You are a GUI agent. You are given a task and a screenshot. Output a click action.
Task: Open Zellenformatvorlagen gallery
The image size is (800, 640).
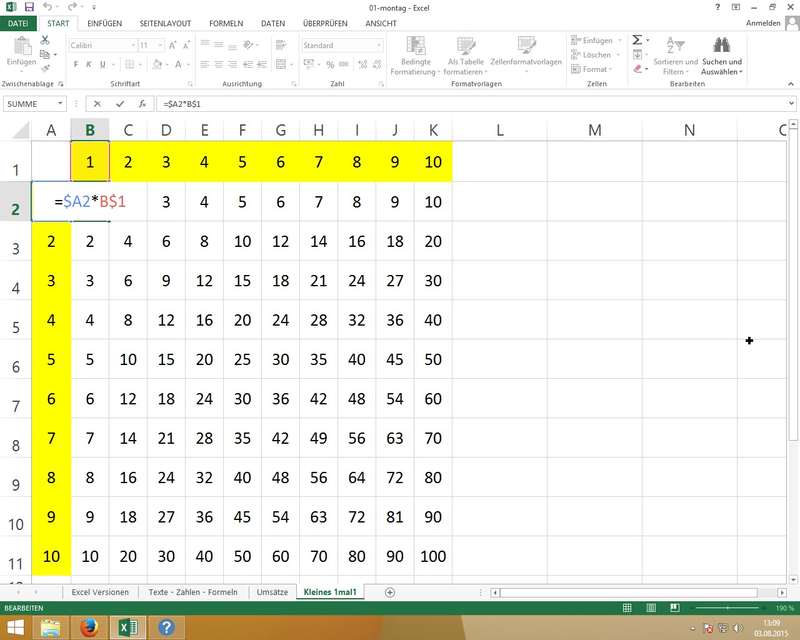526,54
